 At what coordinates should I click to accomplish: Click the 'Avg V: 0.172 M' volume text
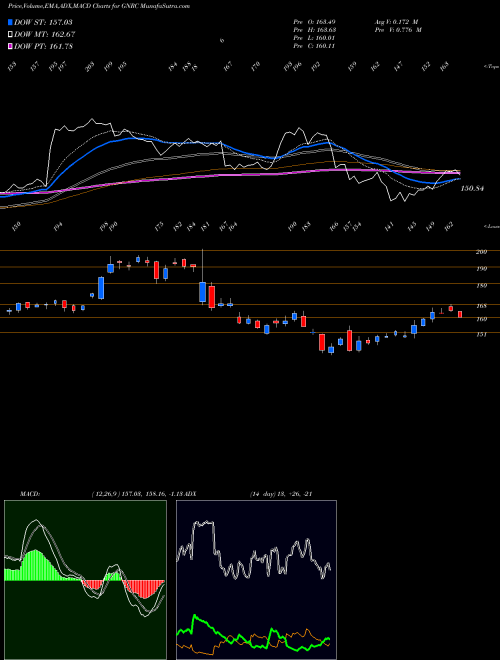point(396,21)
